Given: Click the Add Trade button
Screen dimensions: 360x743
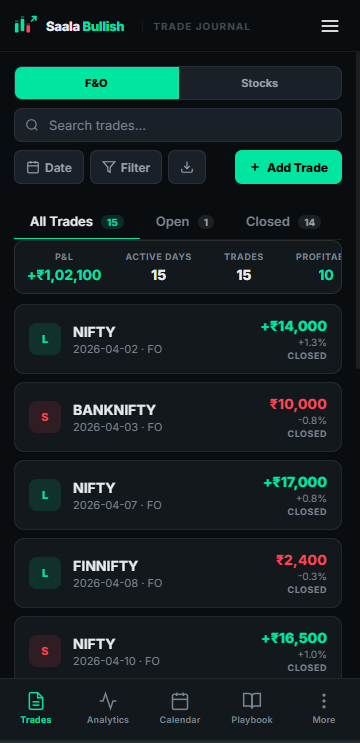Looking at the screenshot, I should (x=288, y=167).
